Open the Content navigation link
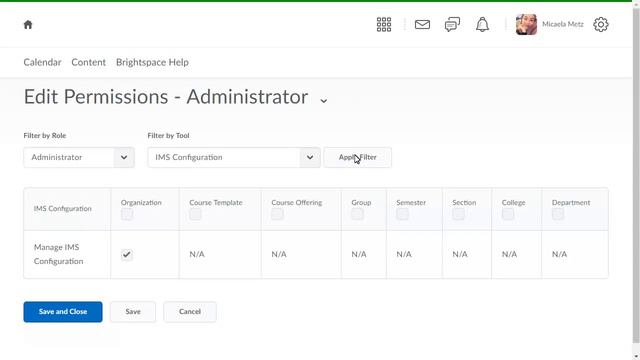The width and height of the screenshot is (640, 360). pos(89,62)
